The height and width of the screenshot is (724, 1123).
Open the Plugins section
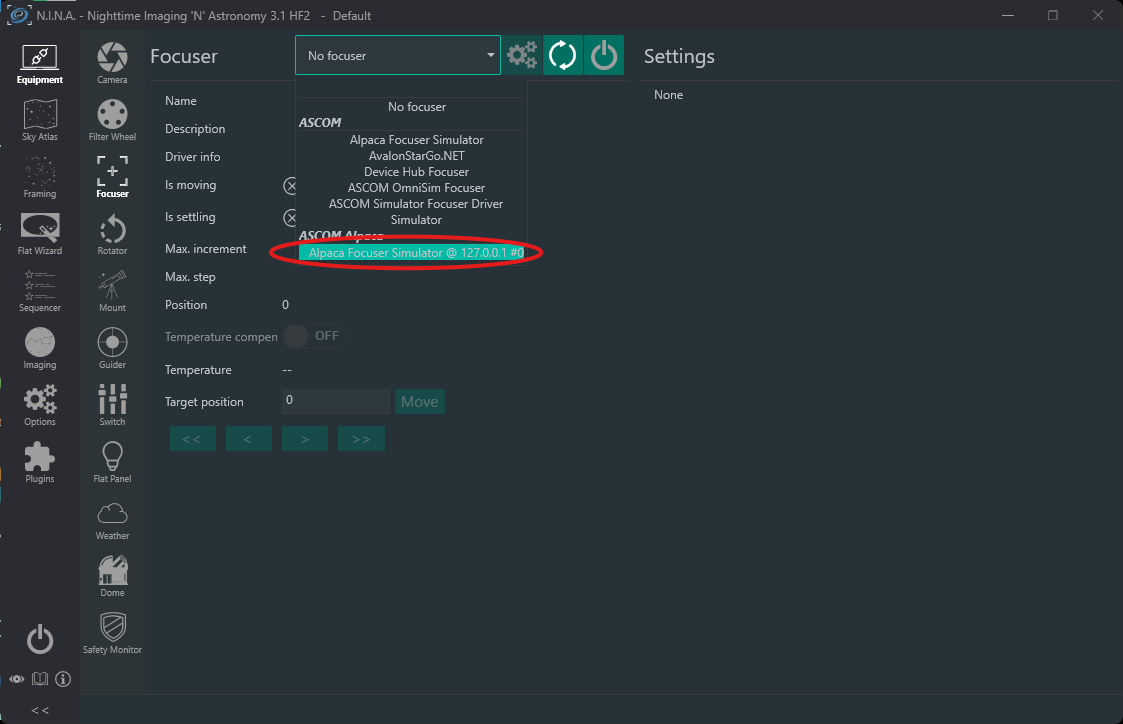coord(40,463)
